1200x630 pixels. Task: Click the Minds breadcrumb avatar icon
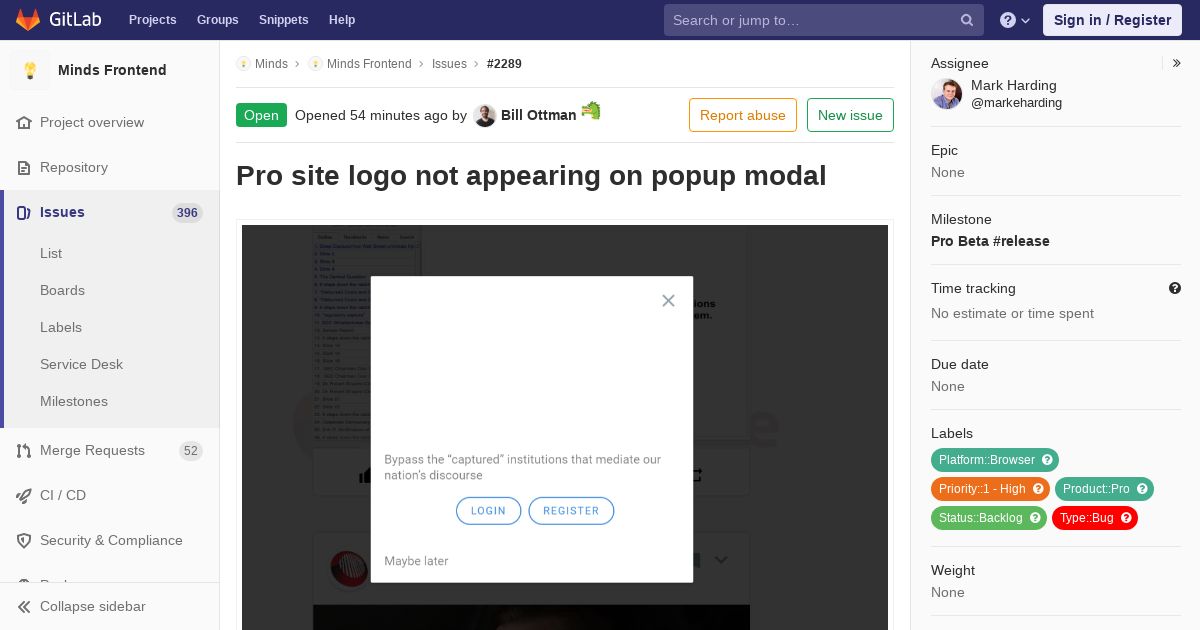click(x=243, y=64)
